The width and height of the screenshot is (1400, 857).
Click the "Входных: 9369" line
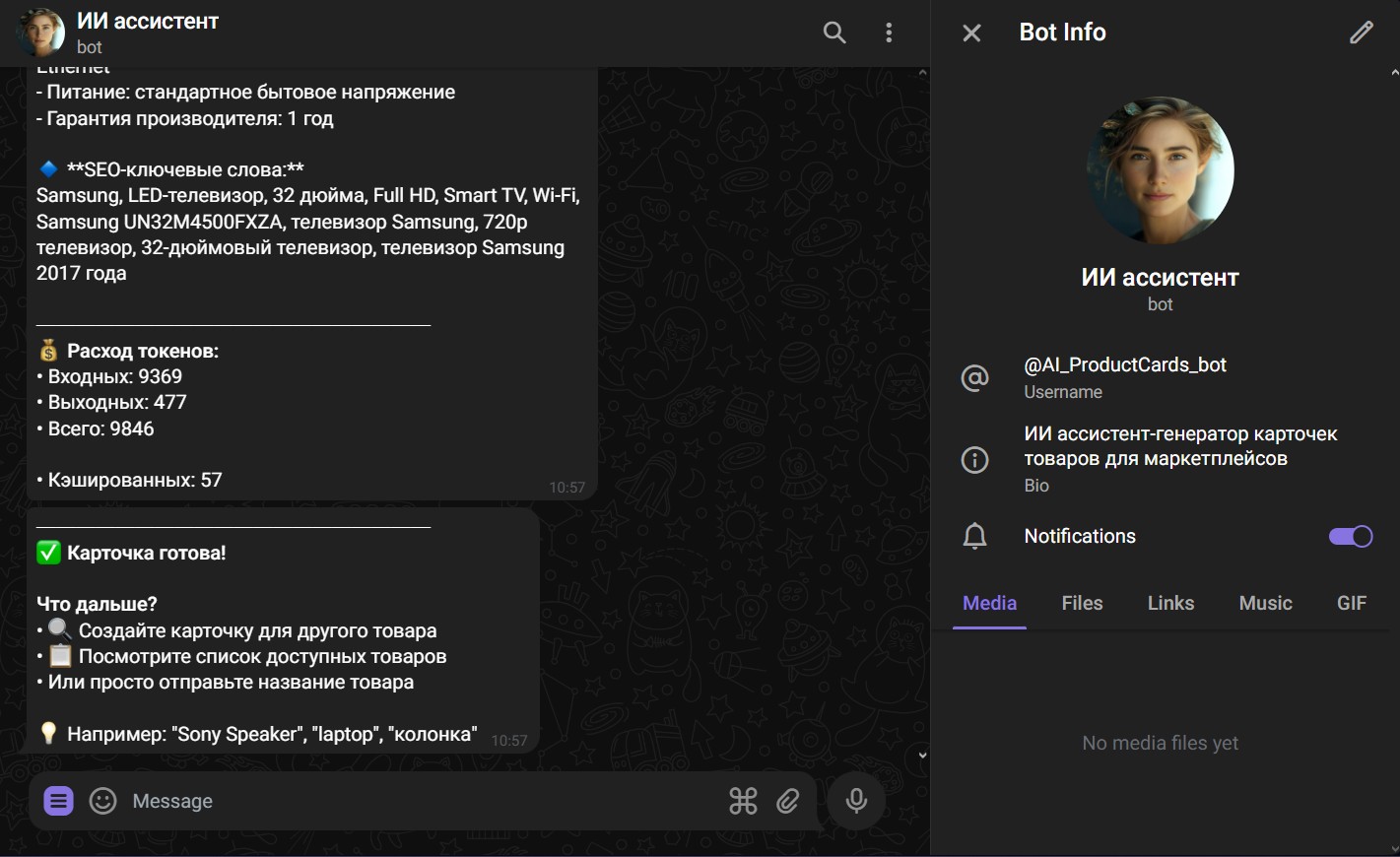coord(109,376)
